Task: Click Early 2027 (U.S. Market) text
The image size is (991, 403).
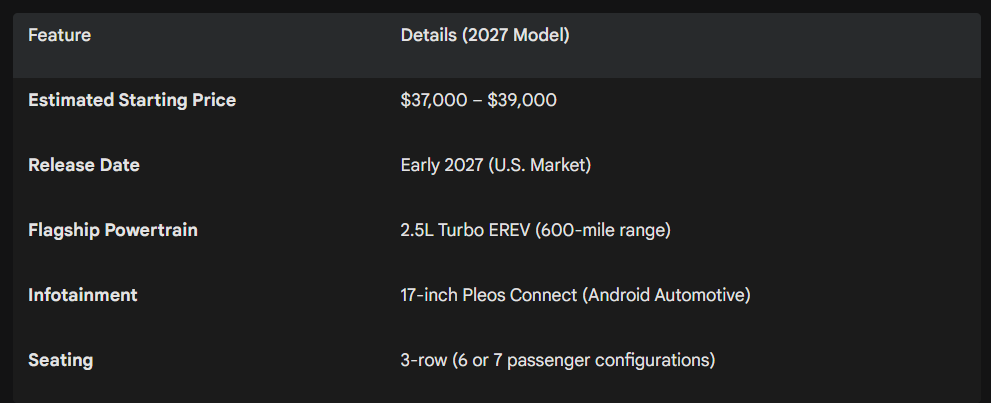Action: click(x=495, y=165)
